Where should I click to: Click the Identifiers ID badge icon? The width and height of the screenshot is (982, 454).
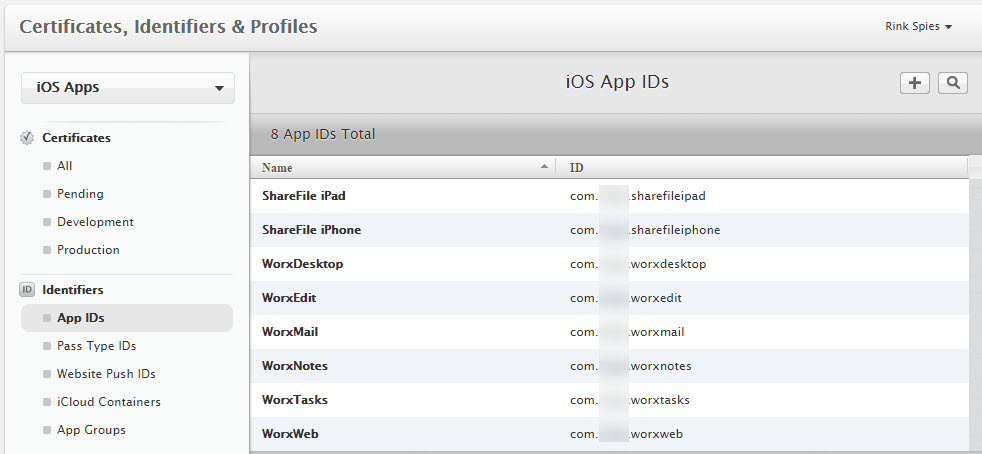(27, 290)
